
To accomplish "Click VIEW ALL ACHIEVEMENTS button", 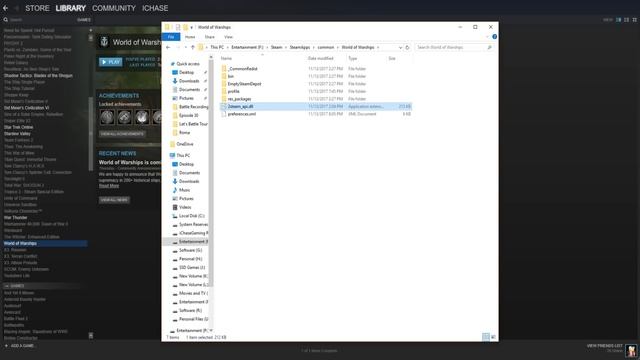I will click(x=122, y=134).
